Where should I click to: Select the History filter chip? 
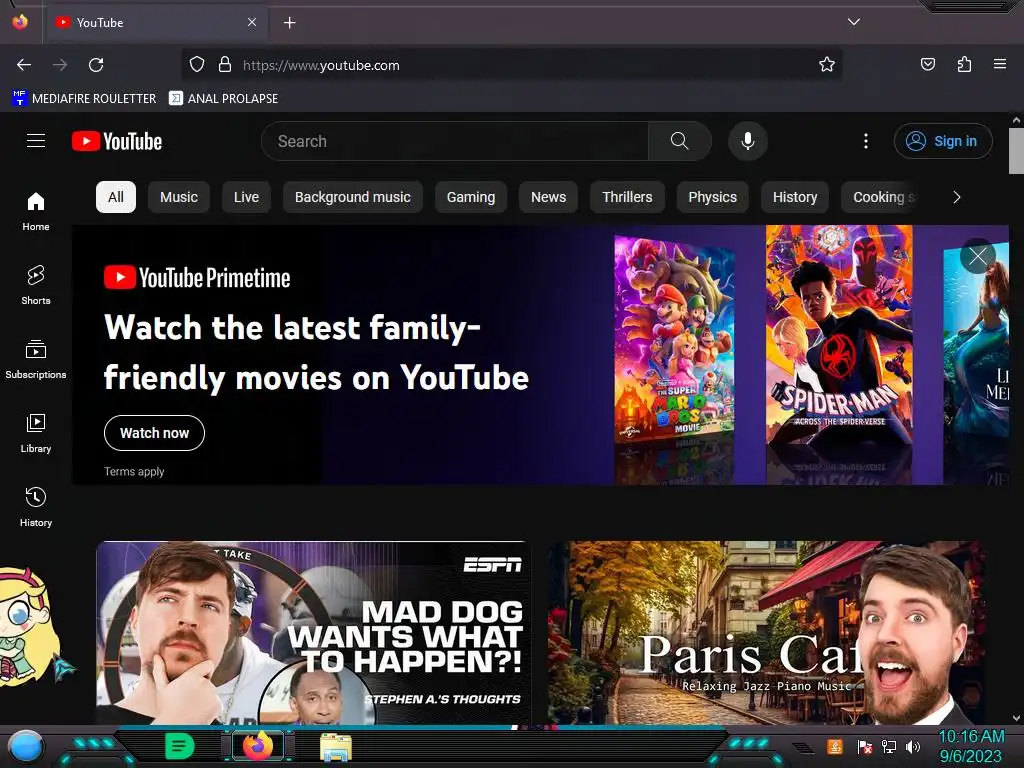(x=795, y=197)
